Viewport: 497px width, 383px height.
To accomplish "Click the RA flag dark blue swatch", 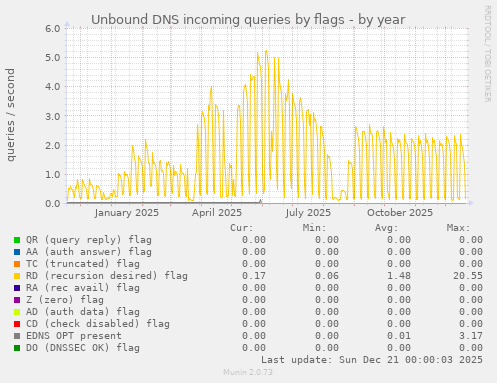I will point(17,288).
